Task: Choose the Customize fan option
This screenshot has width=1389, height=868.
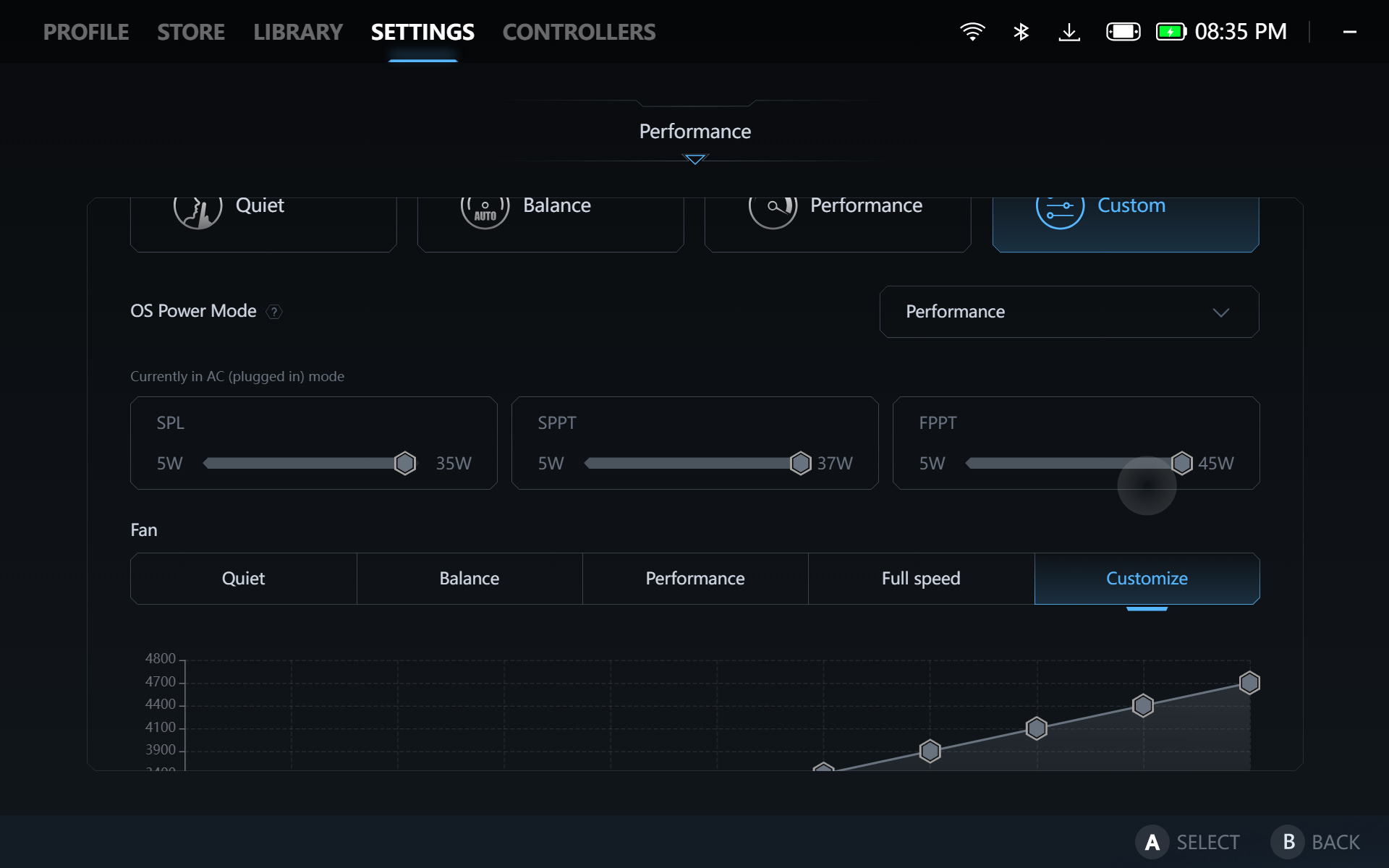Action: click(x=1147, y=579)
